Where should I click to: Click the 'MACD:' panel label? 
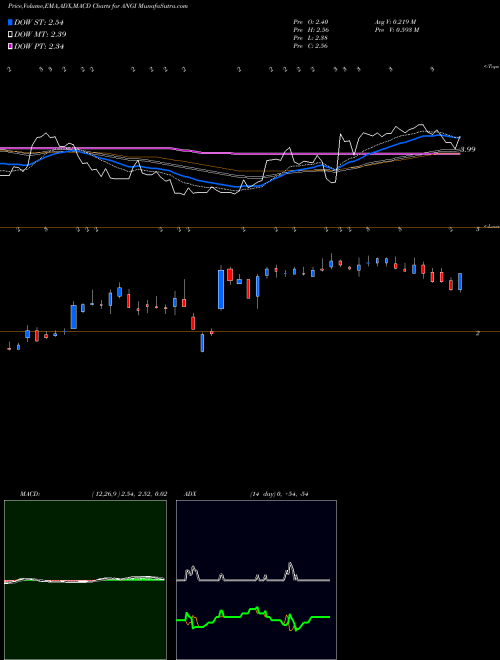coord(30,494)
